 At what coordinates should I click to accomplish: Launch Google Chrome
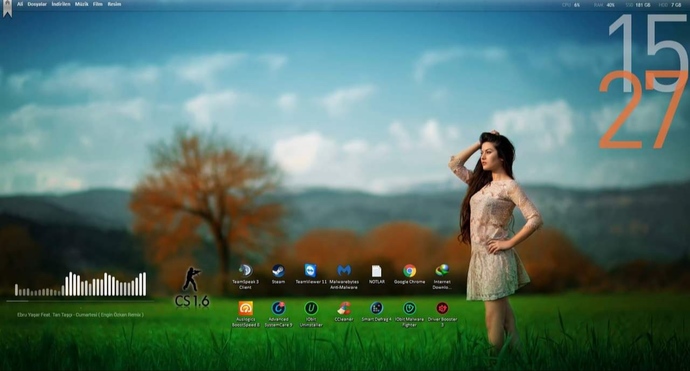pyautogui.click(x=410, y=274)
